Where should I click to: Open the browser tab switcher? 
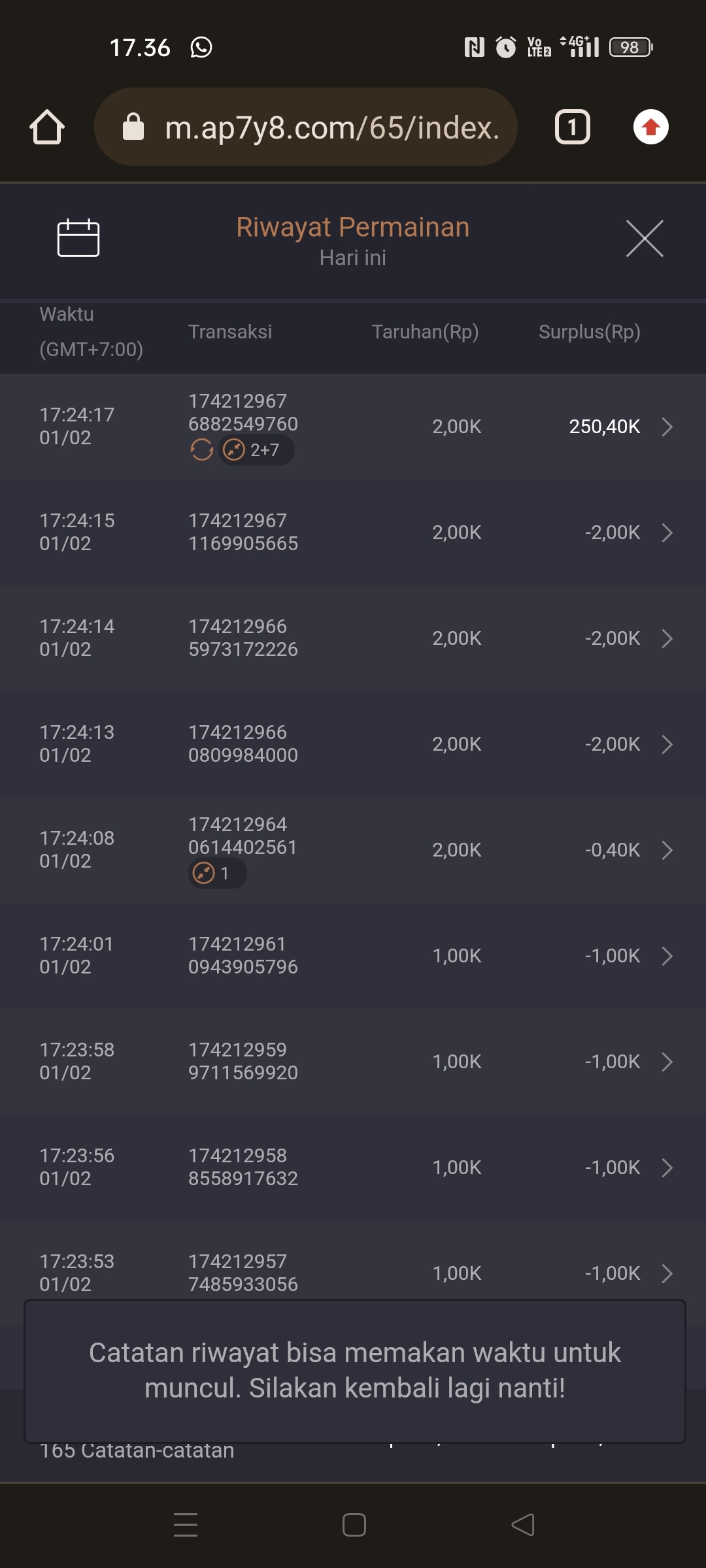coord(572,127)
